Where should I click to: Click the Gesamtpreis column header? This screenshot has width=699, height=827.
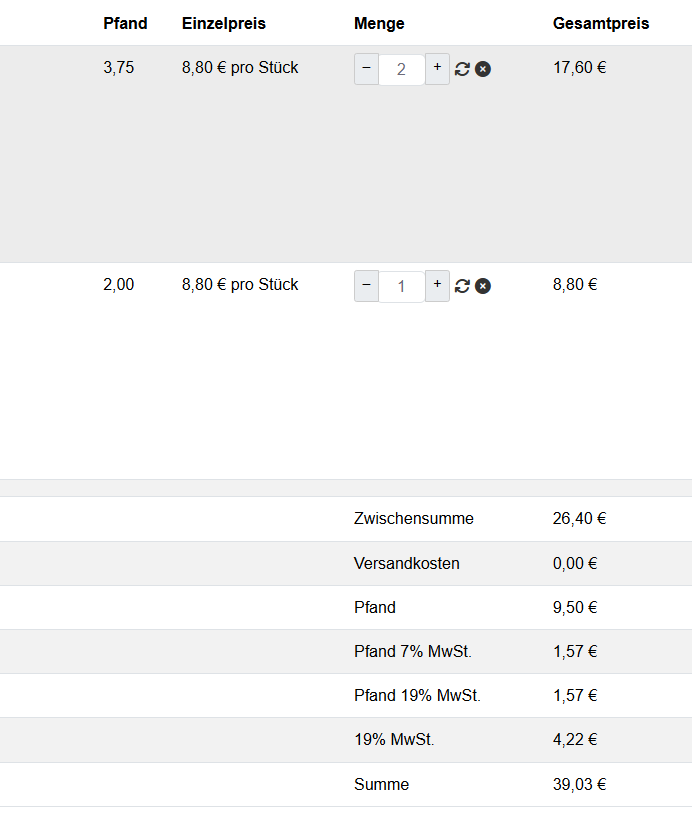[x=601, y=24]
